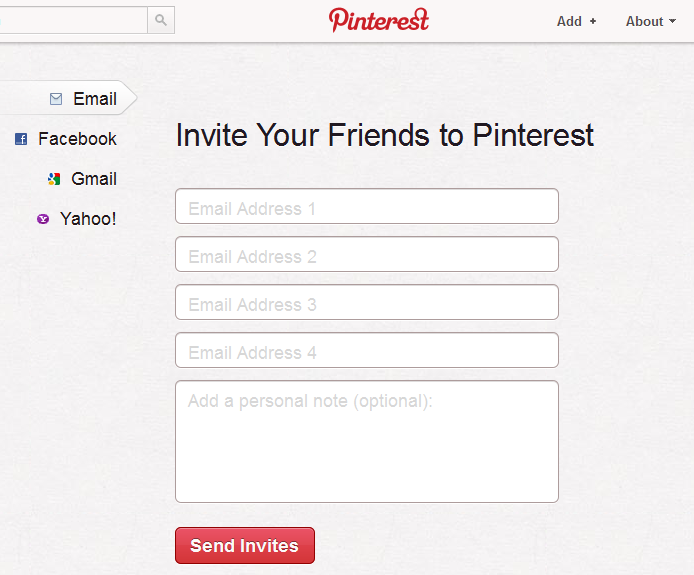Click the Facebook logo icon
This screenshot has height=575, width=694.
coord(21,139)
